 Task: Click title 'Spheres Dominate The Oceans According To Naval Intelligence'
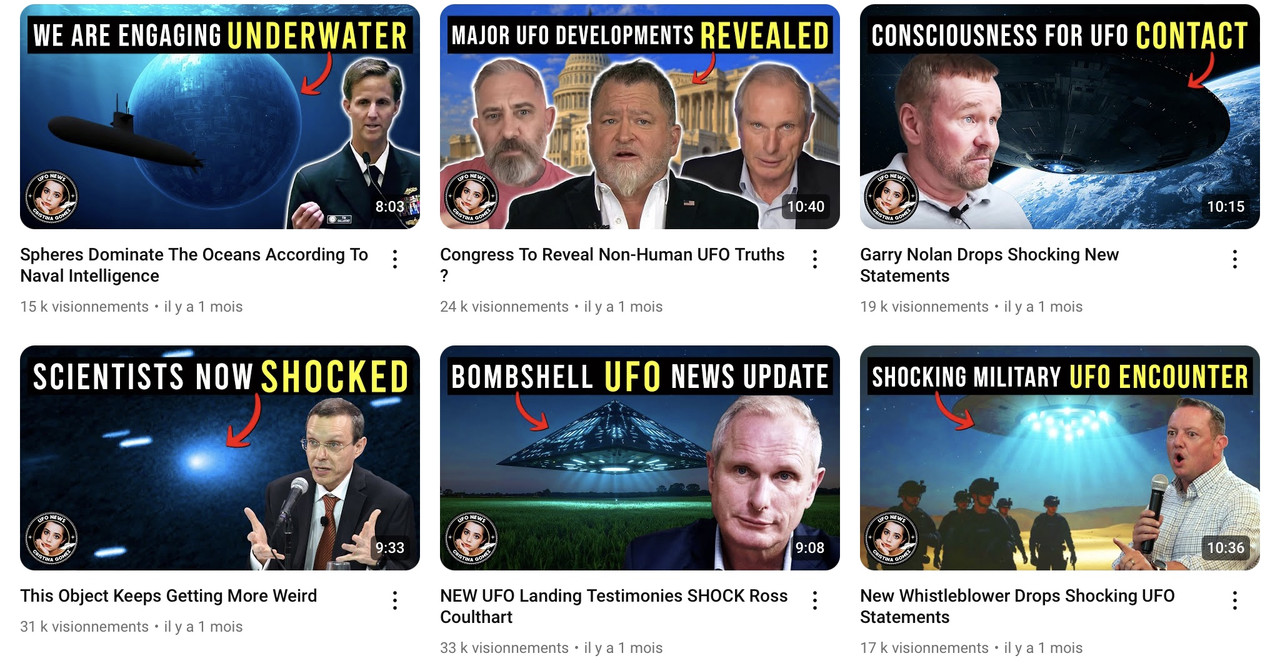(194, 265)
